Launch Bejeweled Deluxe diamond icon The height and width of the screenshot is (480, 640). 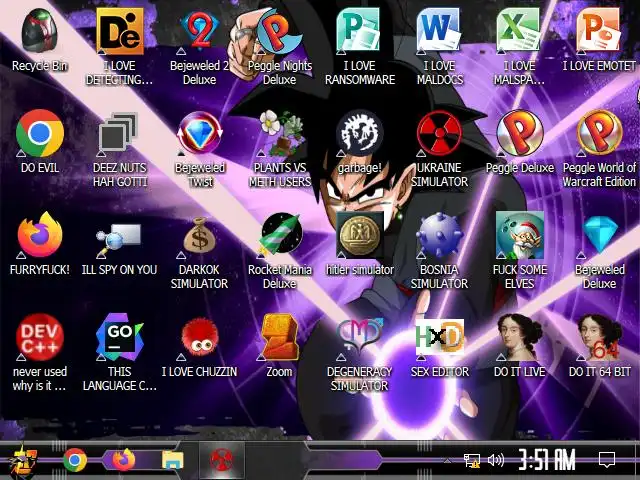(x=599, y=235)
